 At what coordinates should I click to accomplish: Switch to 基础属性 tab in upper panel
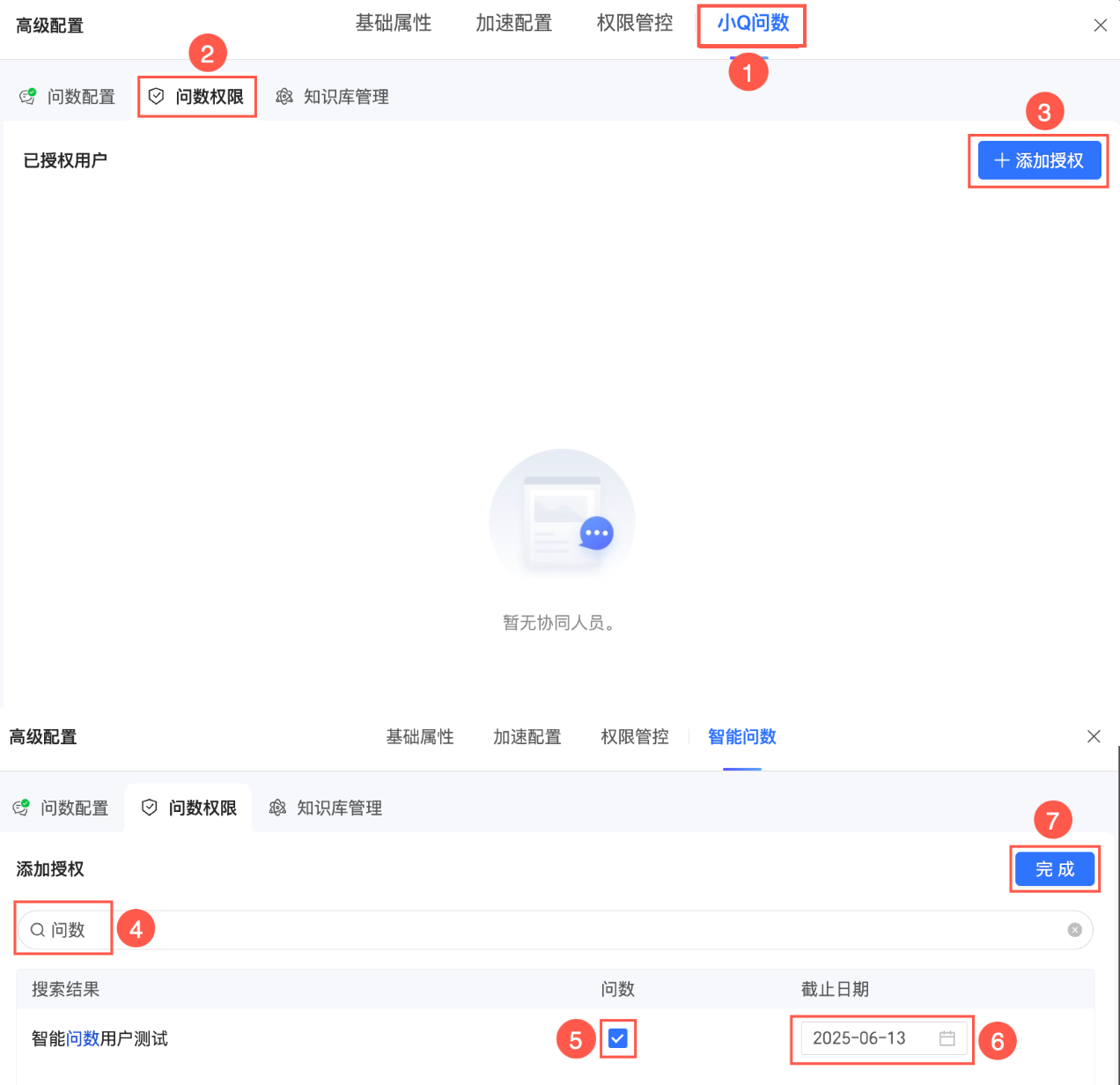pos(394,24)
